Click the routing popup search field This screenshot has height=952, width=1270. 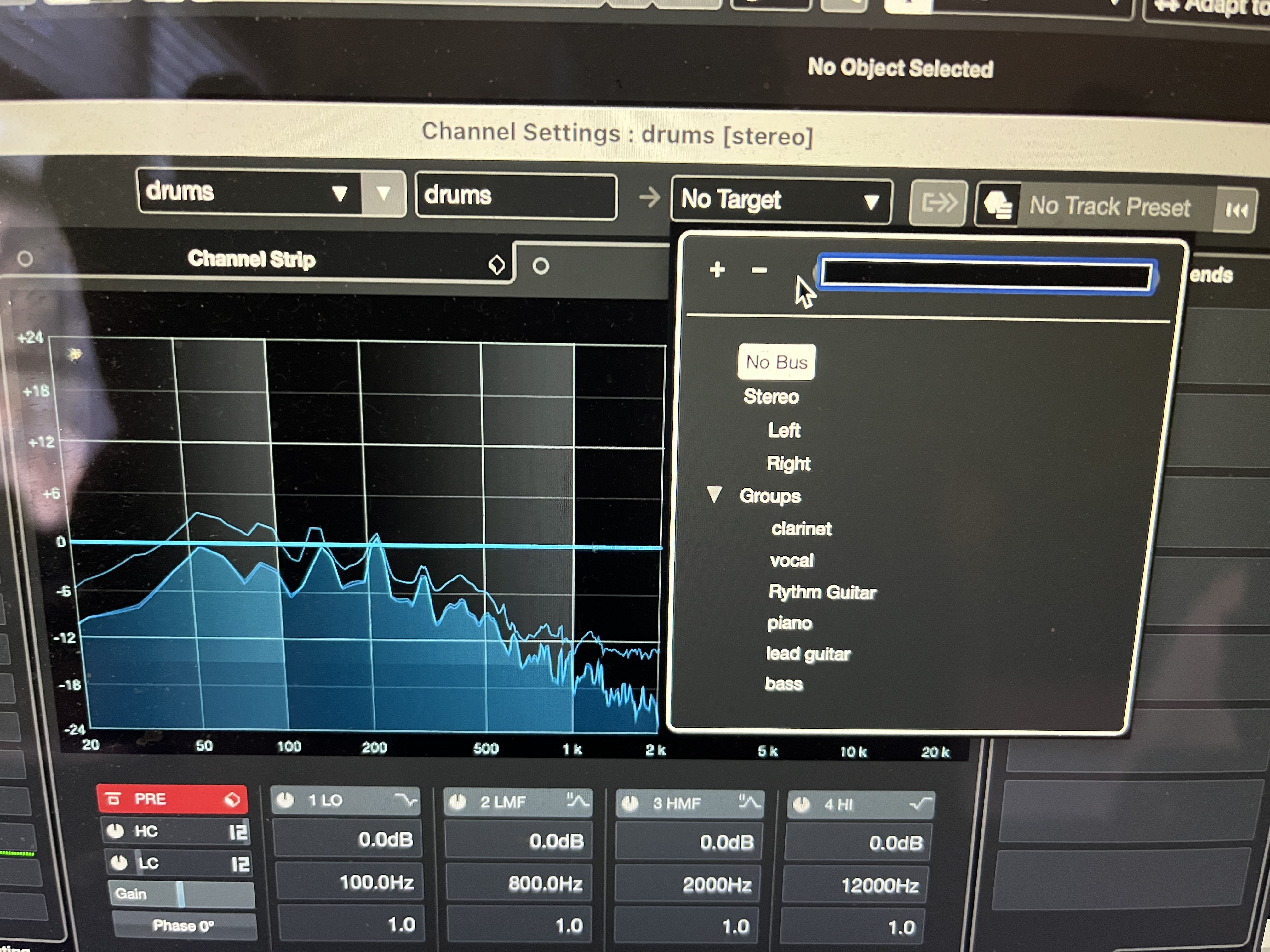[x=986, y=275]
